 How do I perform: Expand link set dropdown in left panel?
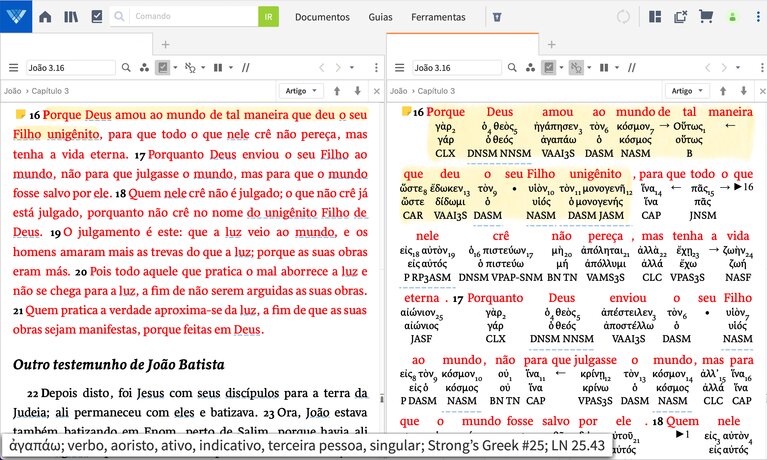coord(203,68)
